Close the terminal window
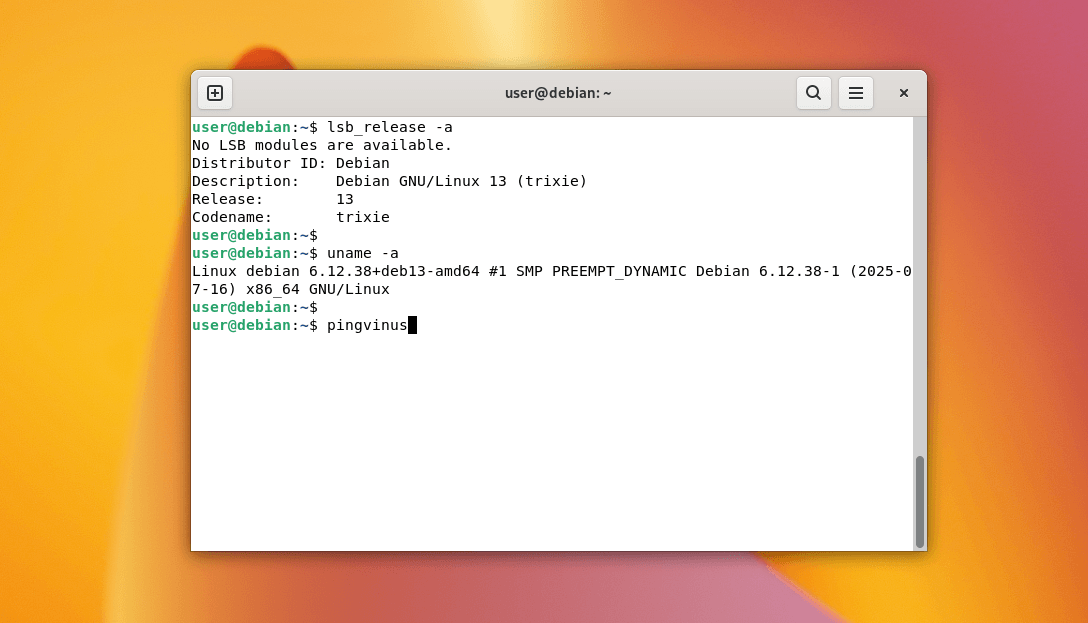Image resolution: width=1088 pixels, height=623 pixels. [903, 93]
